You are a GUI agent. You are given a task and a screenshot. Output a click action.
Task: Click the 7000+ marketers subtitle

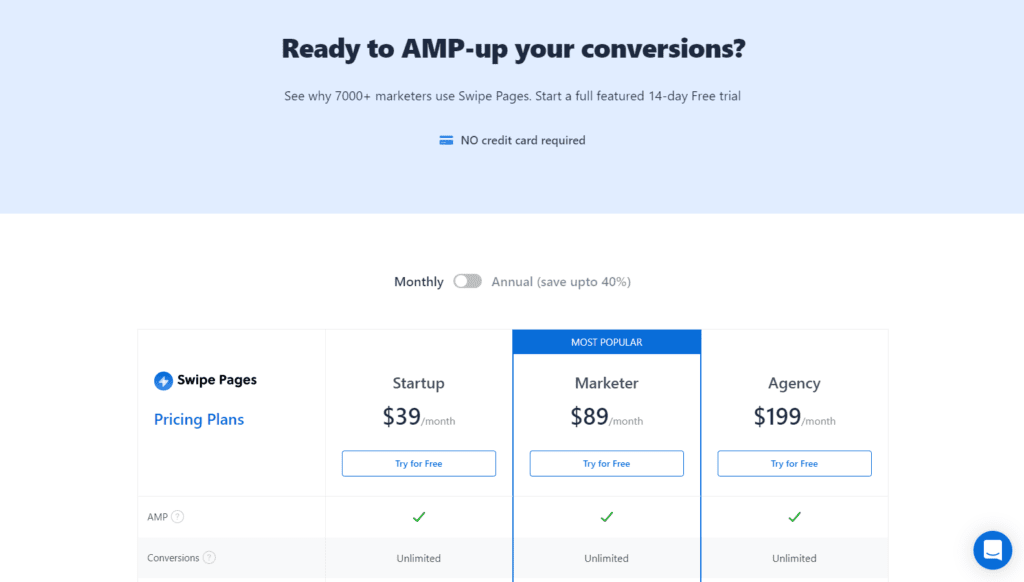click(x=513, y=96)
